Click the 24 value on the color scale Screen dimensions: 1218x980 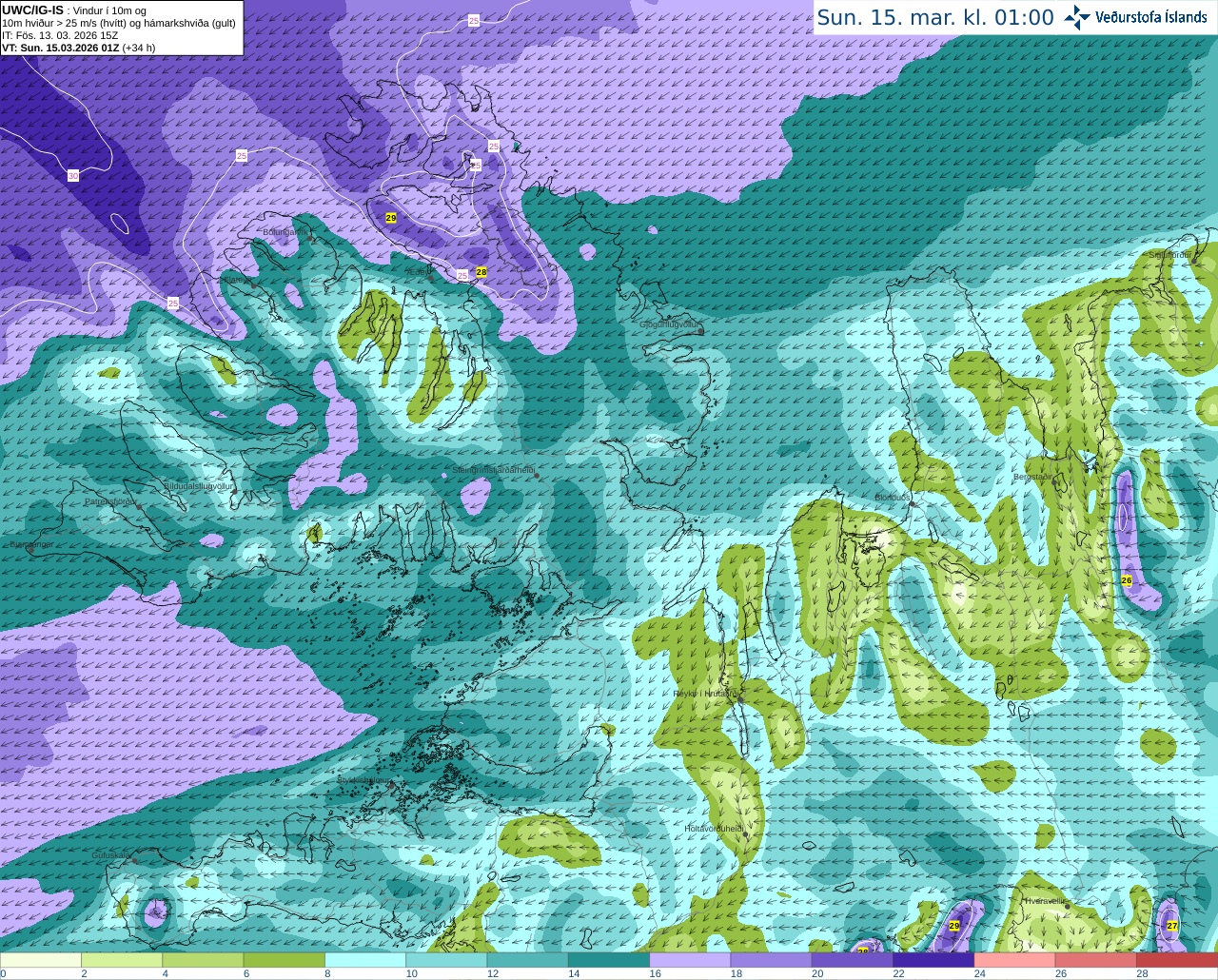point(980,973)
